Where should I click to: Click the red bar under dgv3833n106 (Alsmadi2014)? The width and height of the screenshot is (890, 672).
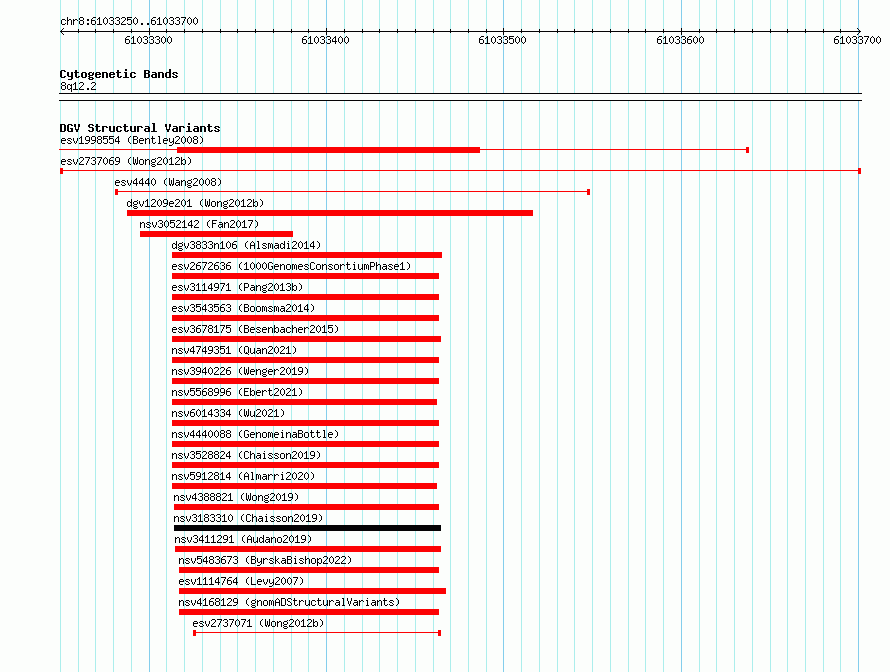(x=307, y=255)
